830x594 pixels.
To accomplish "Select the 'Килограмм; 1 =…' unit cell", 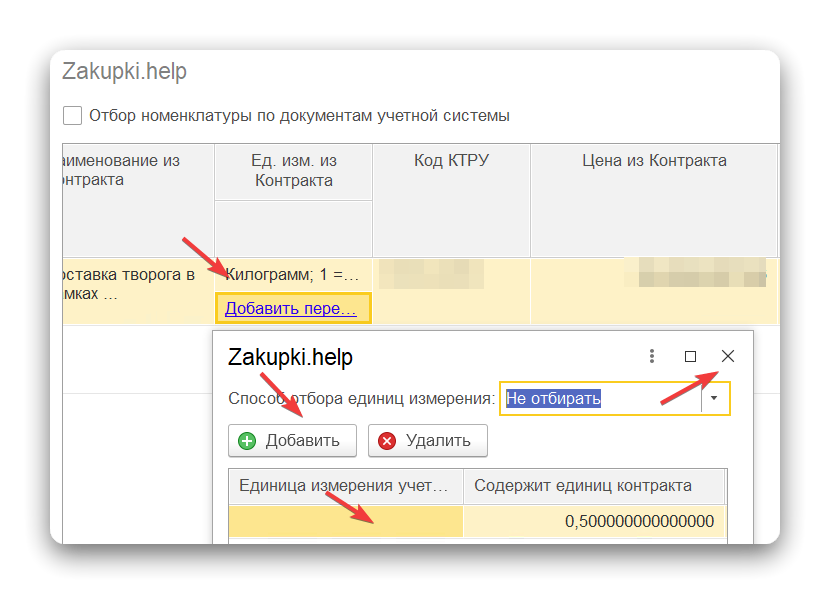I will 293,275.
